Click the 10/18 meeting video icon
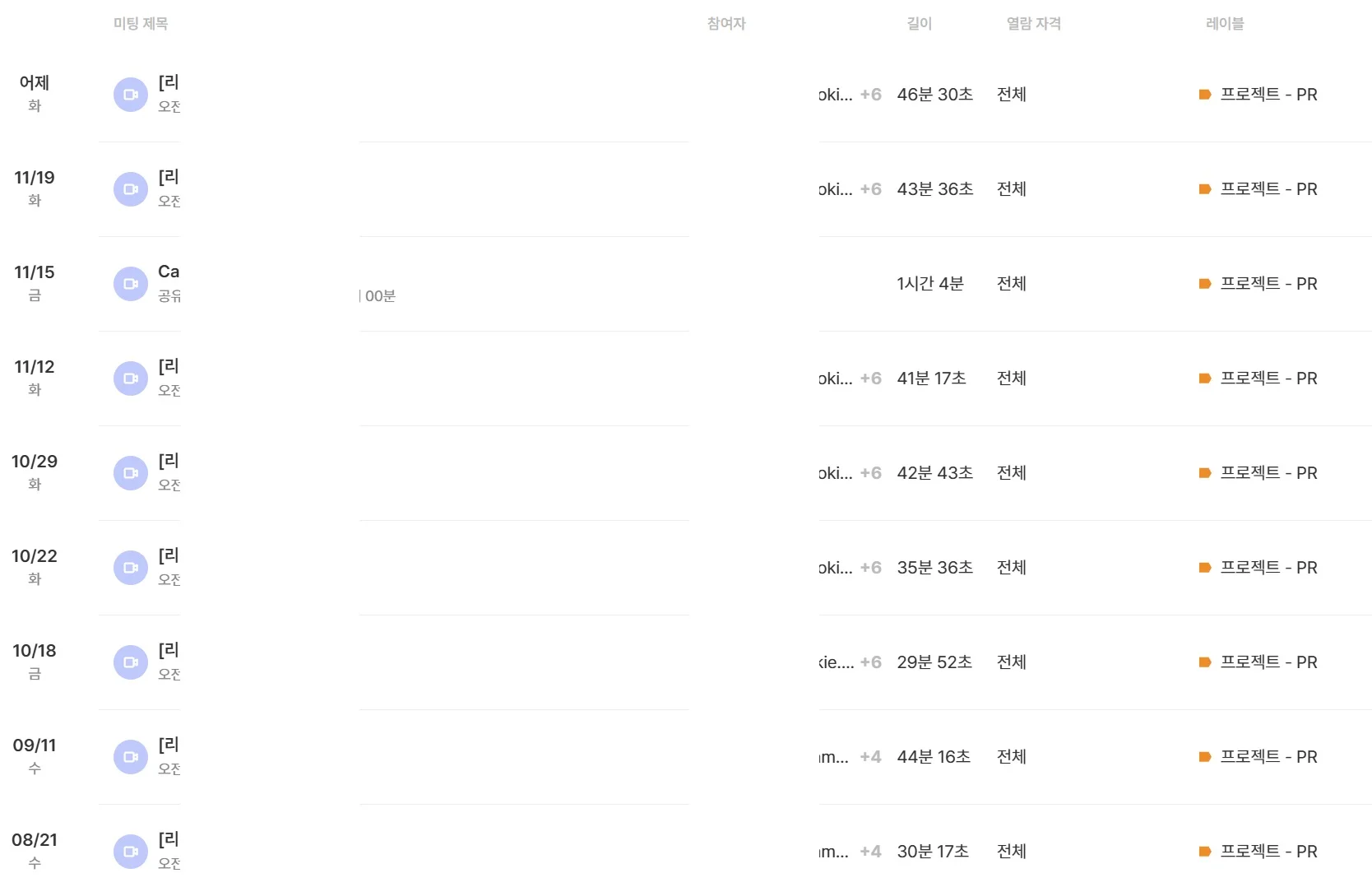 (x=130, y=662)
